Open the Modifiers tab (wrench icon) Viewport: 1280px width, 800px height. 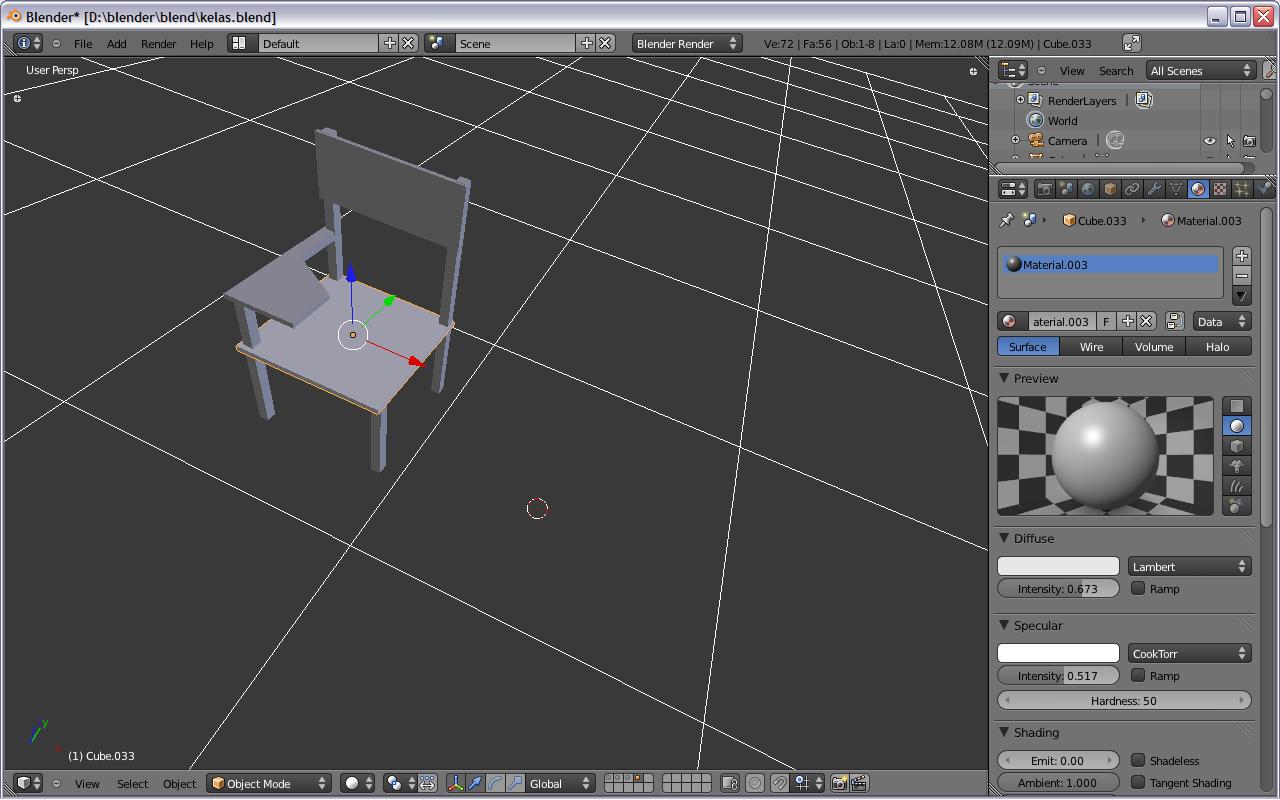coord(1154,189)
